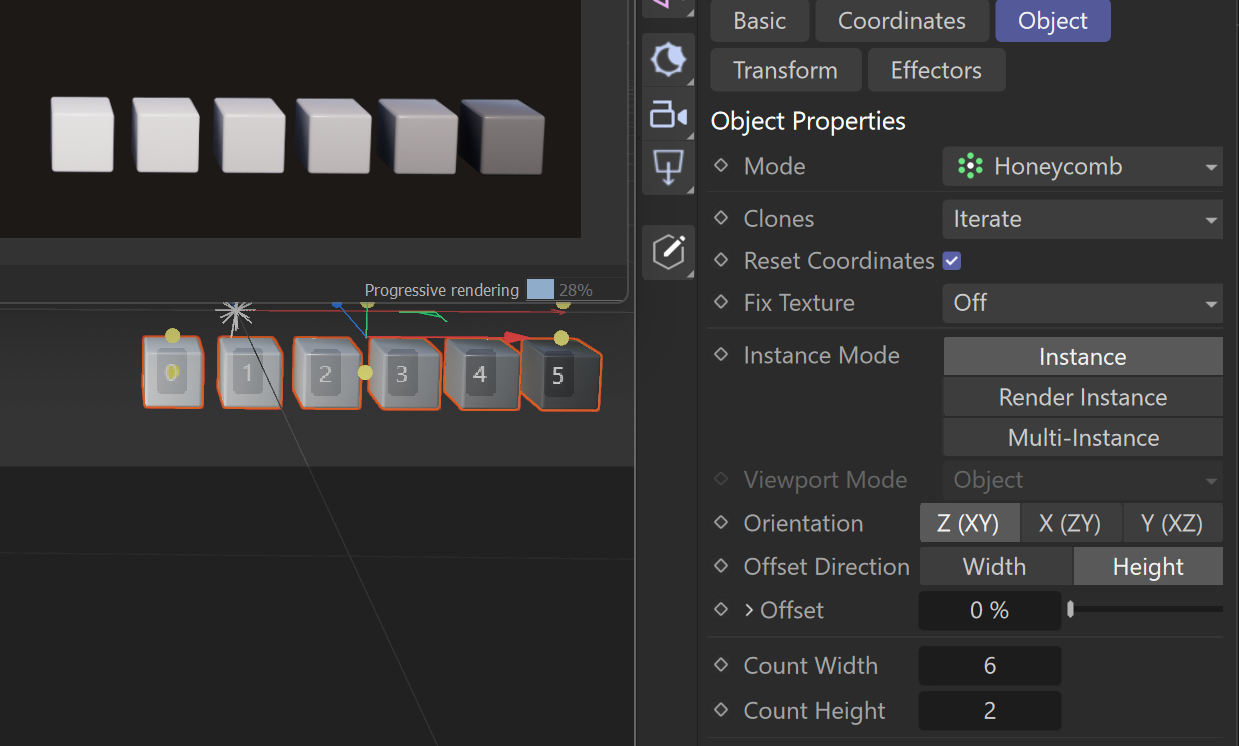Screen dimensions: 1239x746
Task: Click keyframe diamond next to Mode
Action: point(721,166)
